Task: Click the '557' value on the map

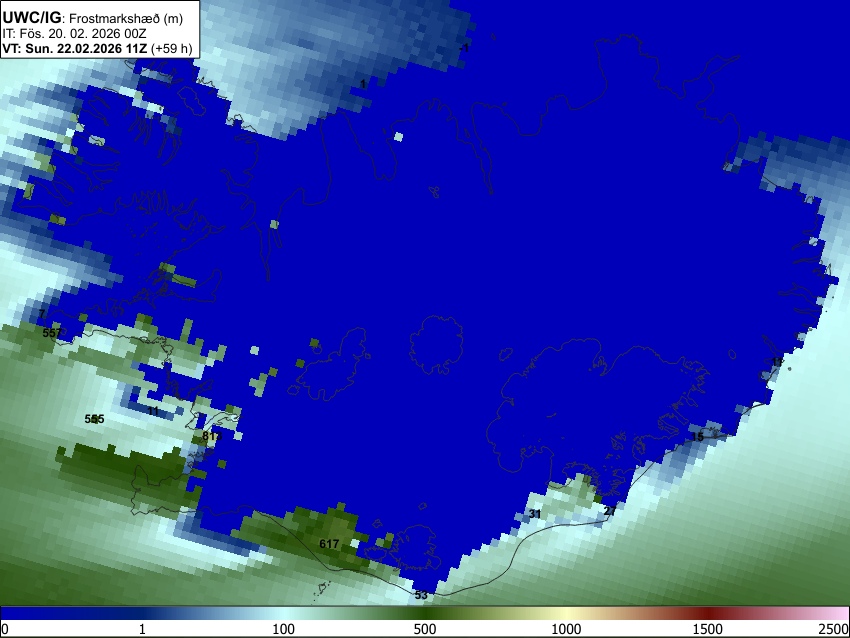Action: [51, 333]
